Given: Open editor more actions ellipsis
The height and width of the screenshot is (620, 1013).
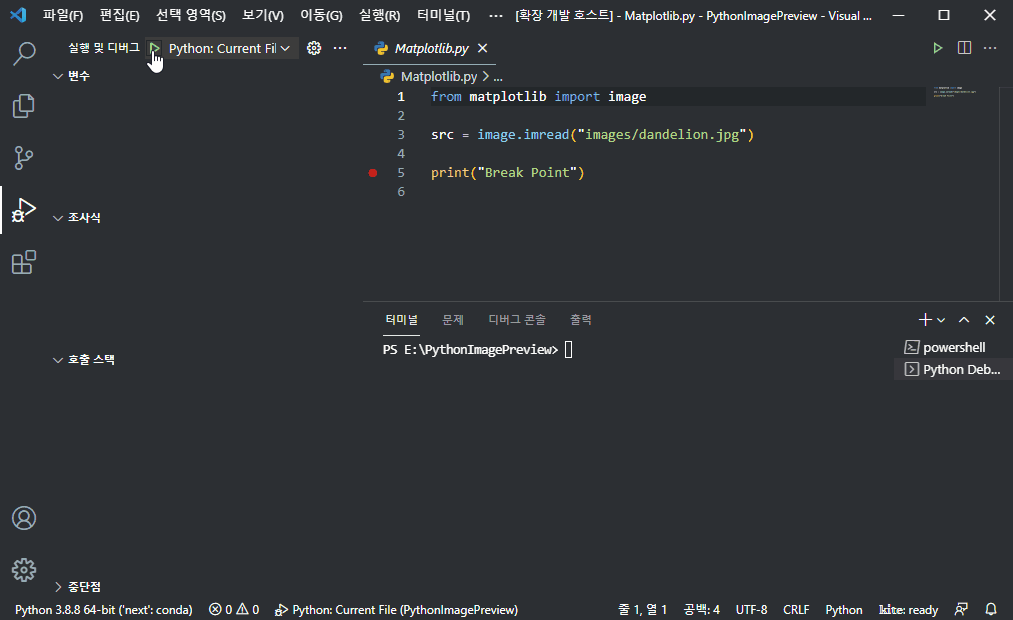Looking at the screenshot, I should coord(990,48).
